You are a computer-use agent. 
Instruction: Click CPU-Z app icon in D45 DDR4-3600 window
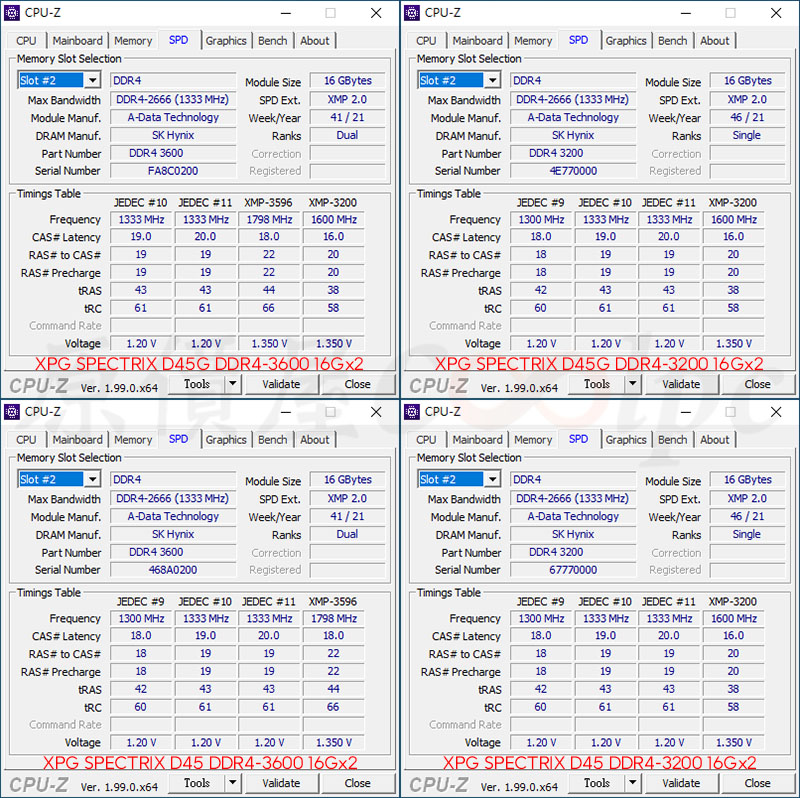click(12, 411)
